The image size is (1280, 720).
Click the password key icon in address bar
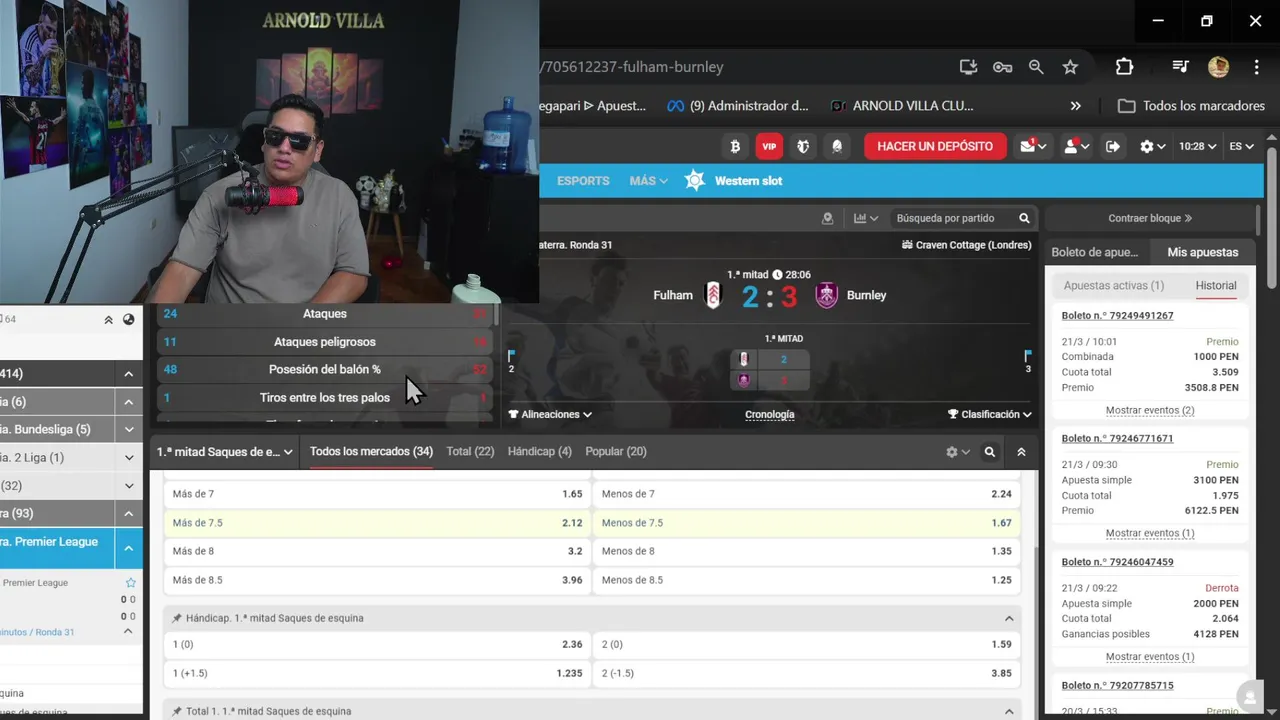point(1002,67)
